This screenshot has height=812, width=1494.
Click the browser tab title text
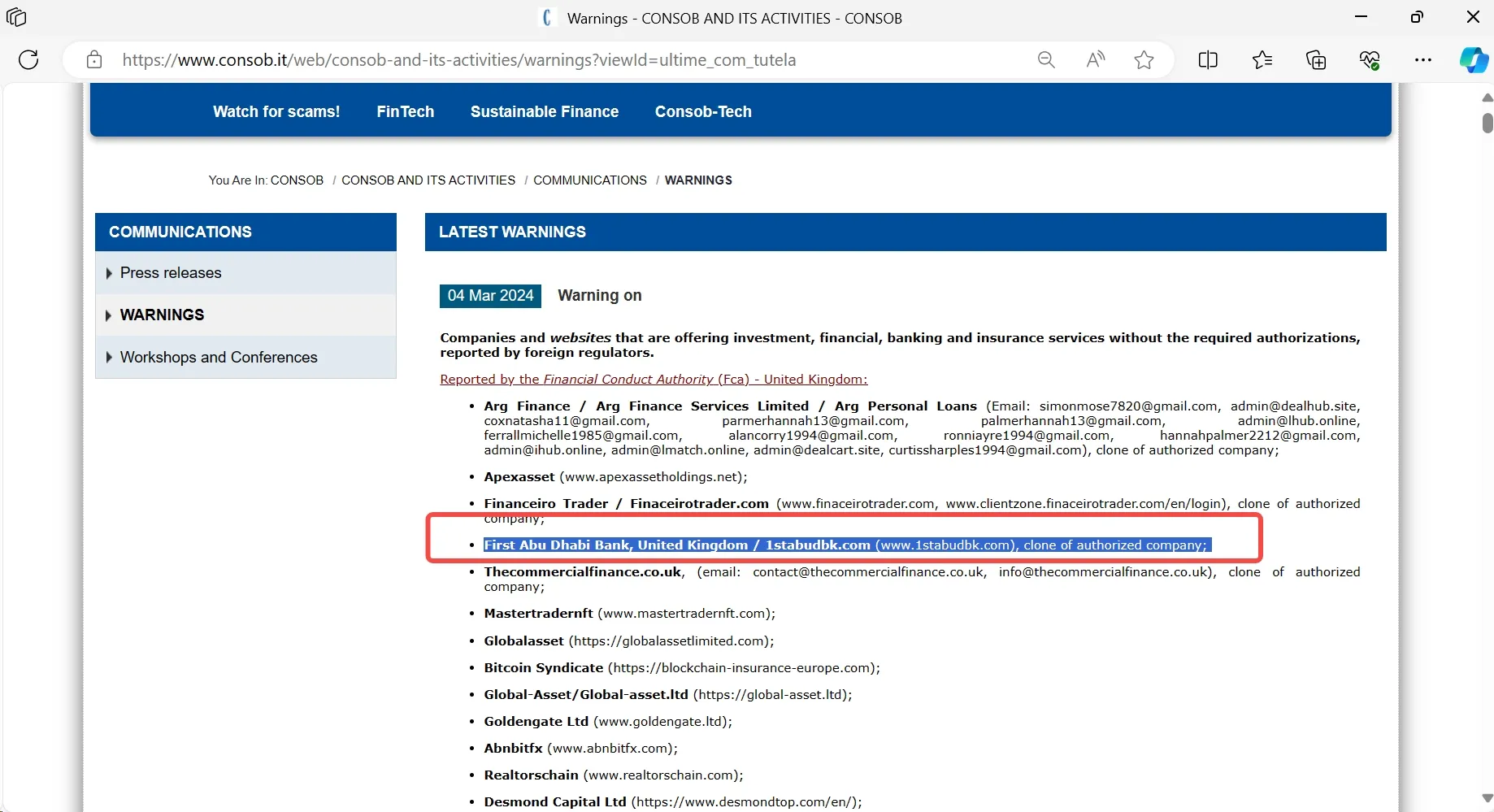pyautogui.click(x=735, y=18)
